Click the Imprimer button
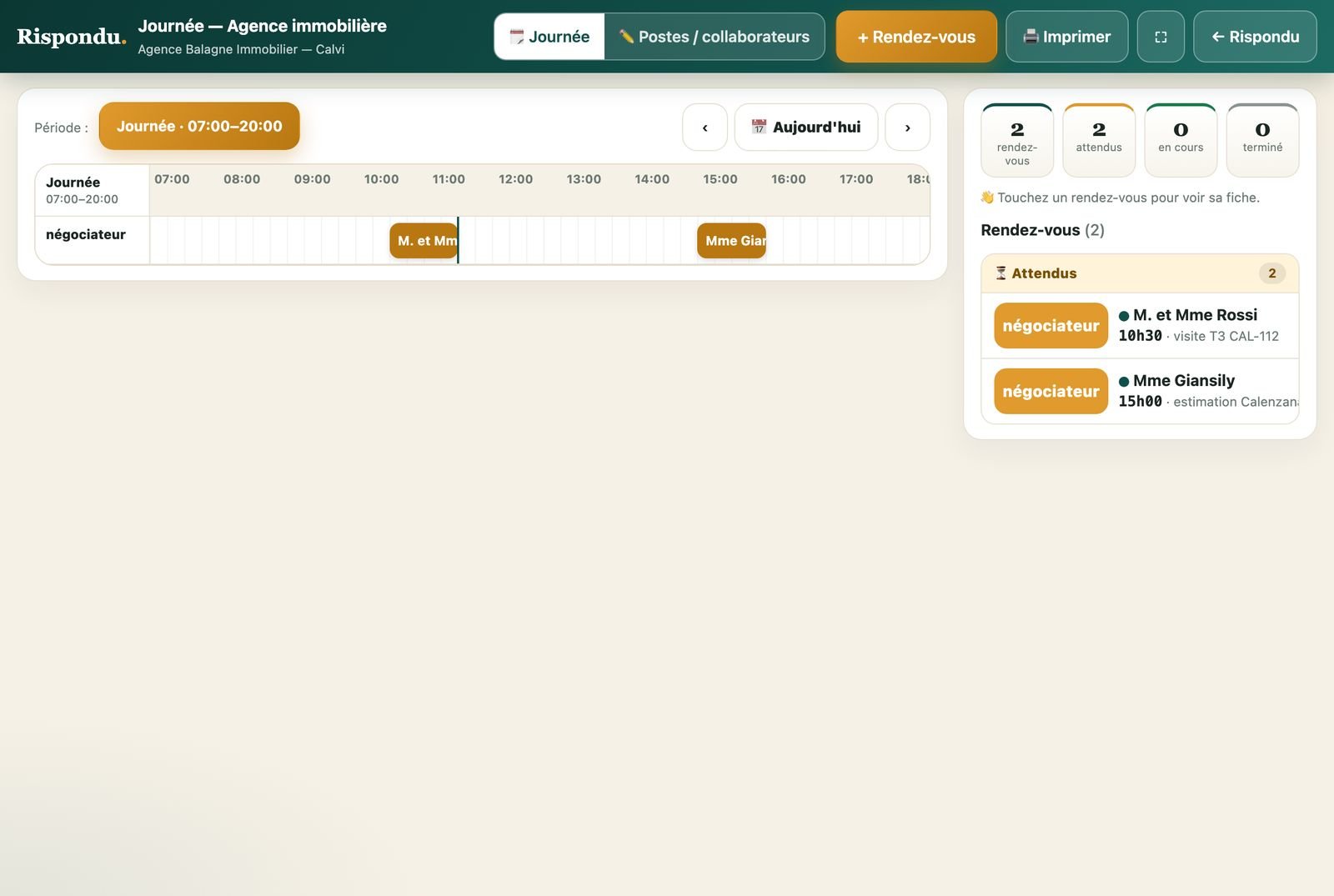The height and width of the screenshot is (896, 1334). 1066,37
